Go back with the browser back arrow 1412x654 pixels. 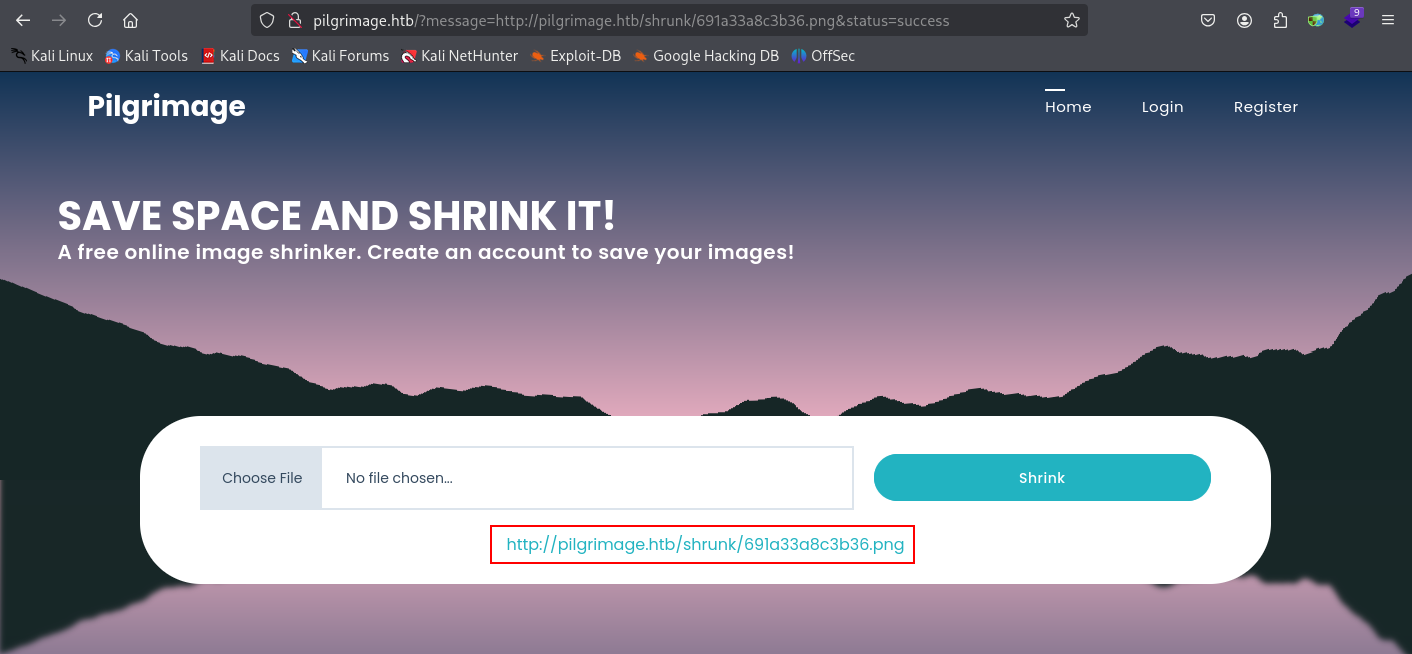click(x=23, y=20)
